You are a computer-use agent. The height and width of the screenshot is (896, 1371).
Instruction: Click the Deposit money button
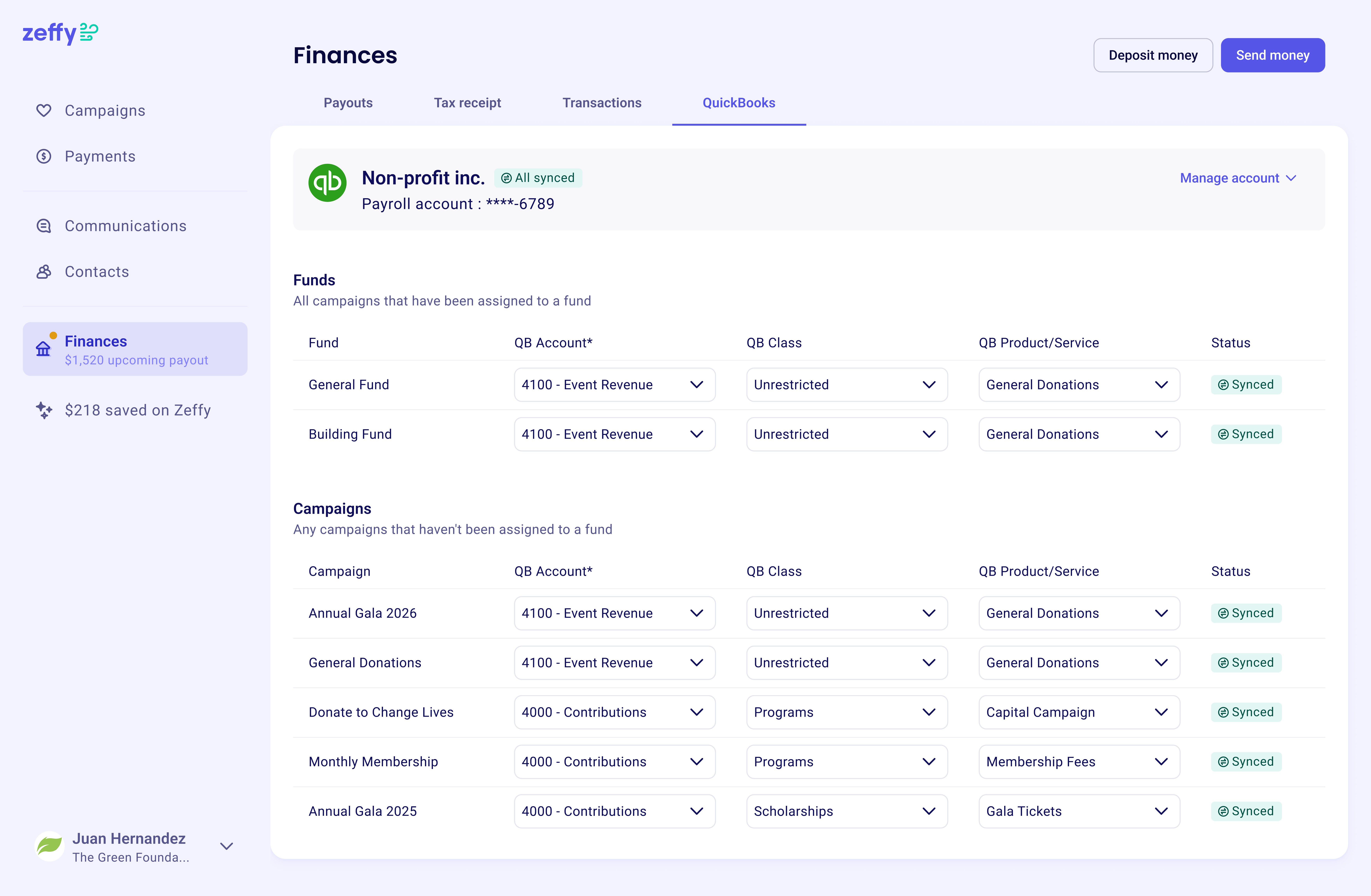1153,55
